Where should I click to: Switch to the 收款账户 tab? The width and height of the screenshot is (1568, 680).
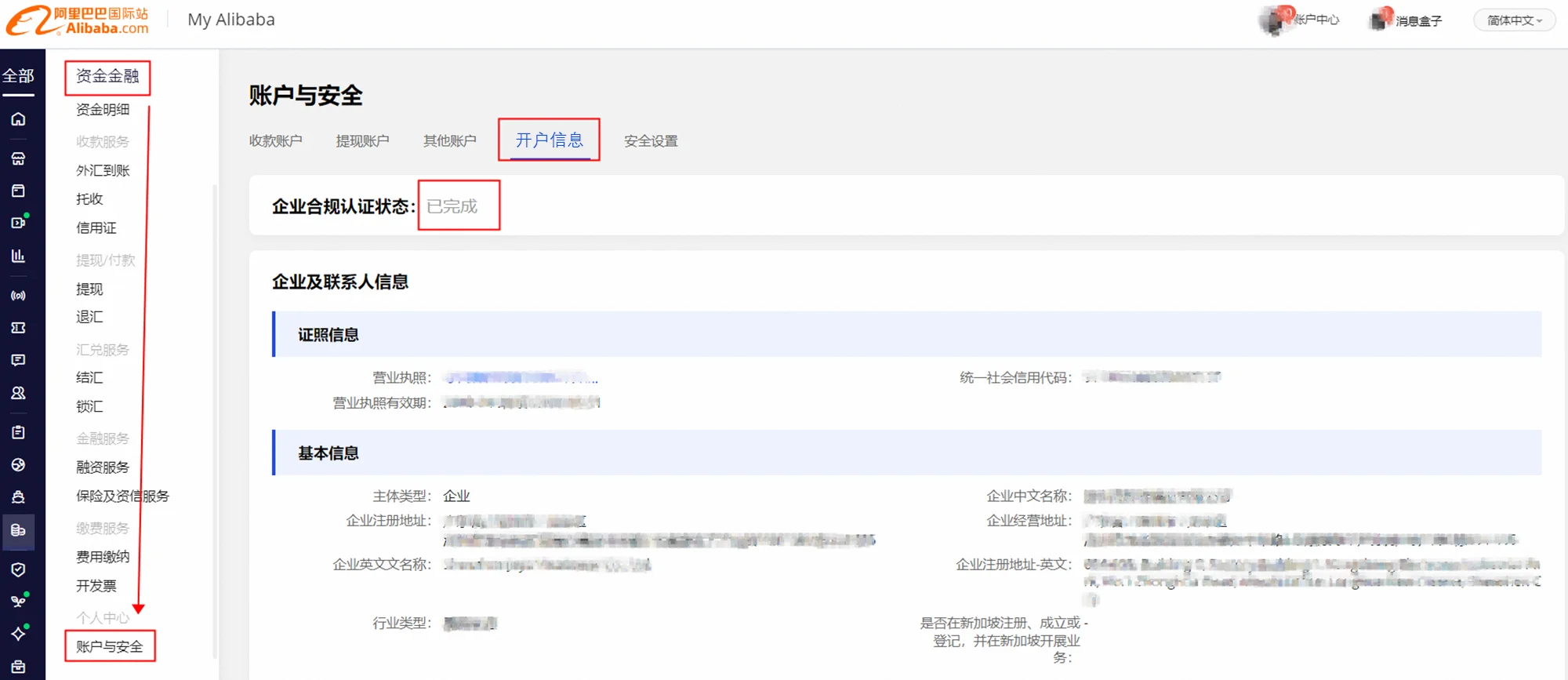pos(275,141)
